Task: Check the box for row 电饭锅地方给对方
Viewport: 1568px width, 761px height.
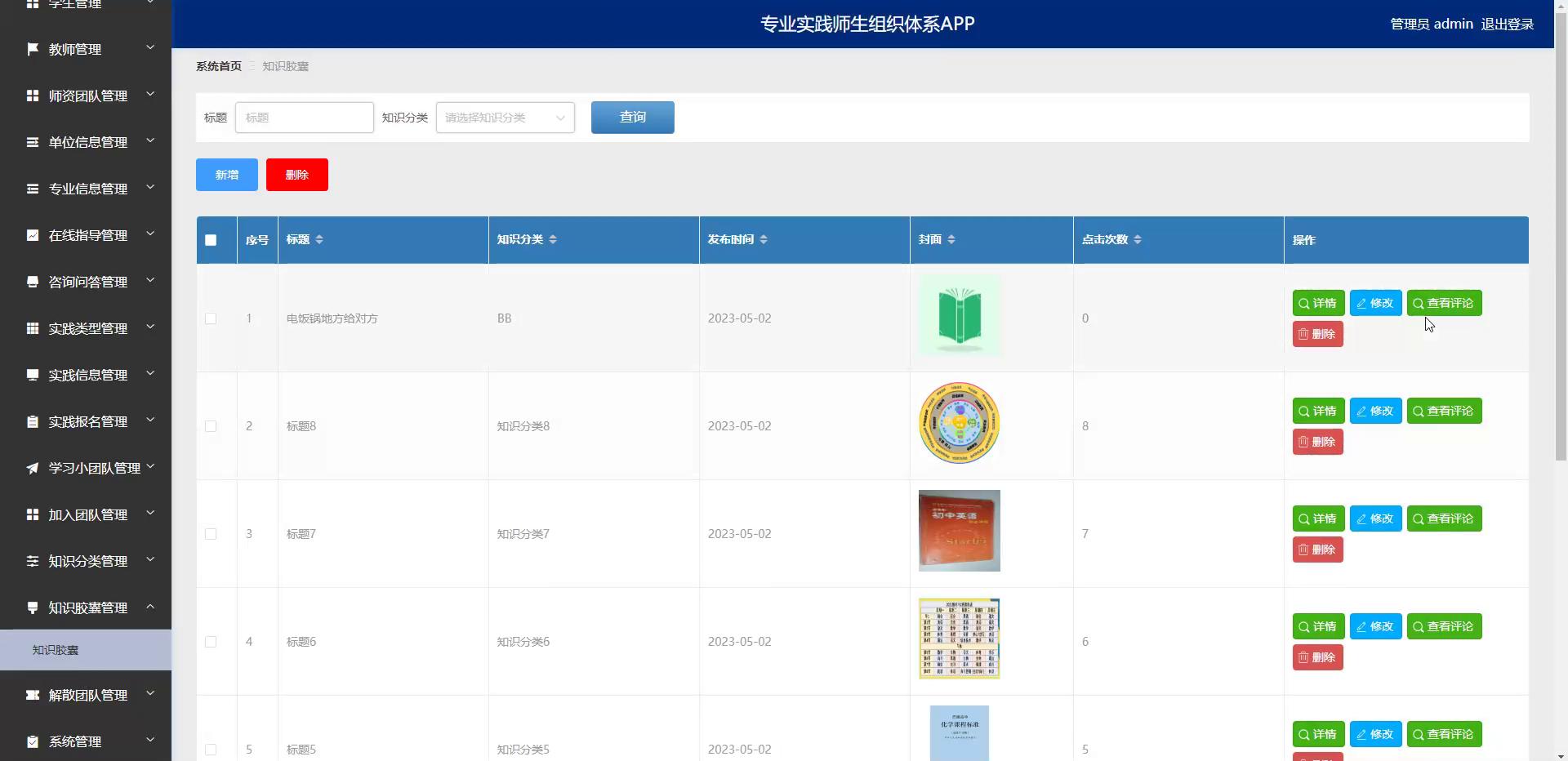Action: pos(211,318)
